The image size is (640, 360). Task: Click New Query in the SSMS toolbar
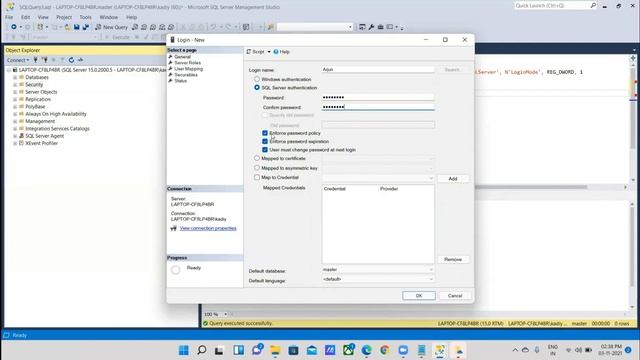tap(111, 27)
